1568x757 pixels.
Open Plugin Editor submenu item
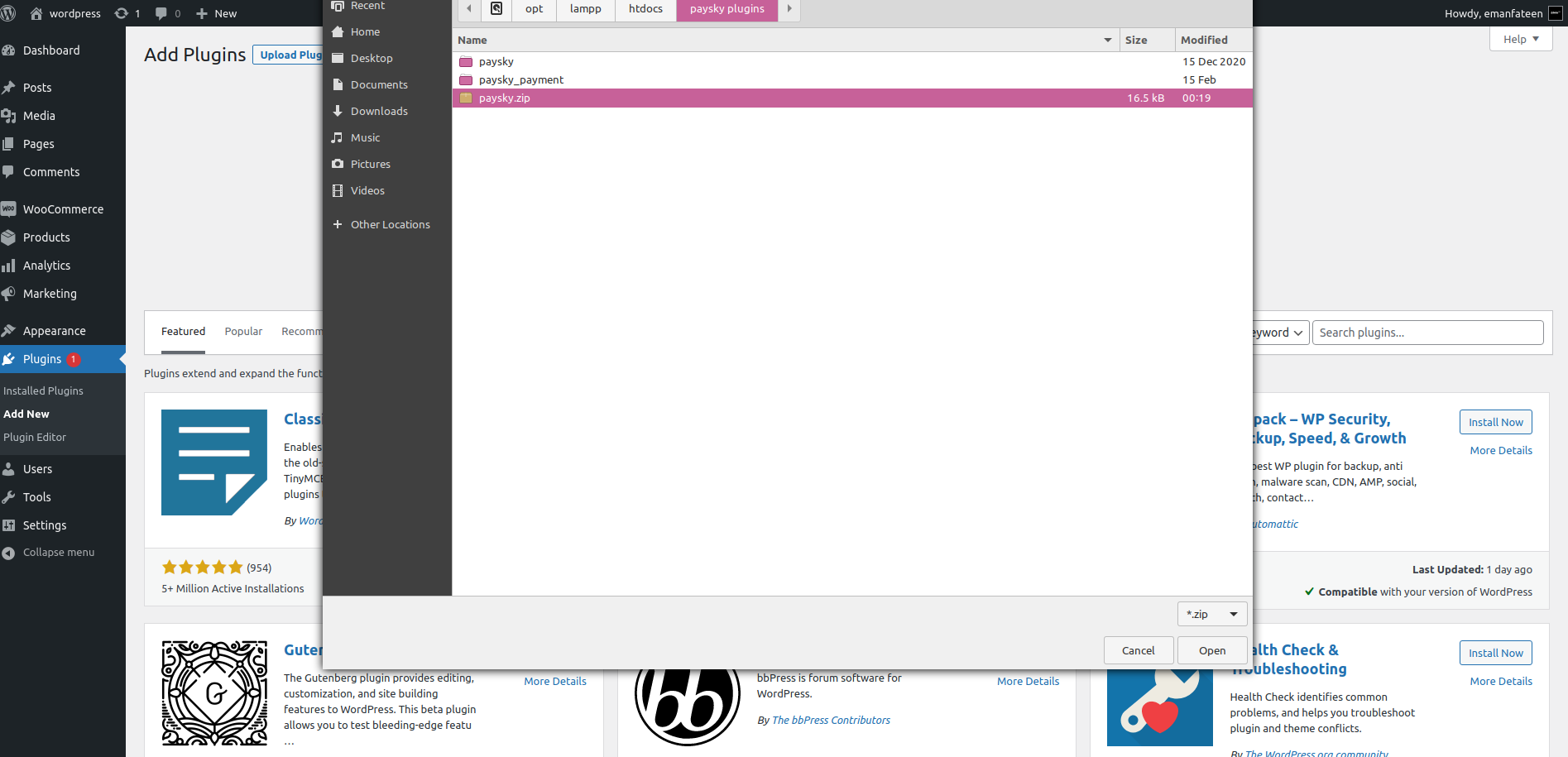(35, 437)
